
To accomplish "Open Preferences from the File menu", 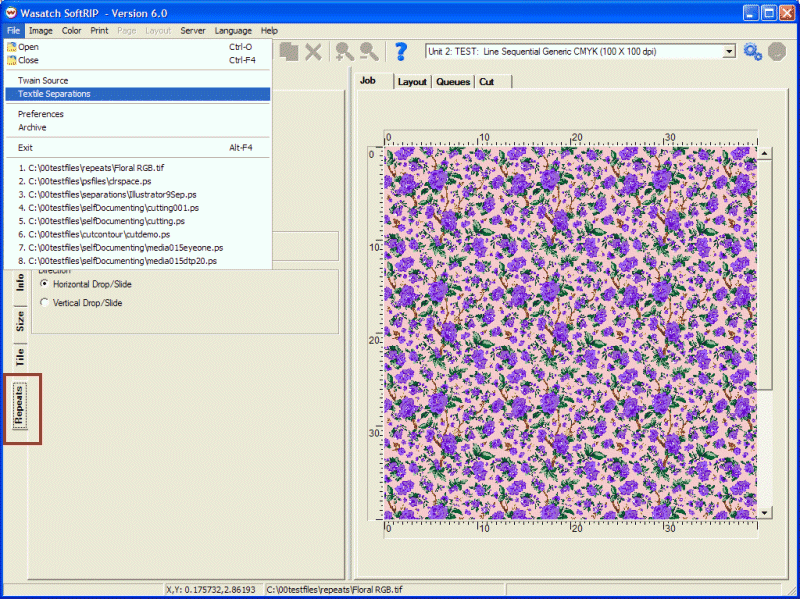I will click(138, 114).
